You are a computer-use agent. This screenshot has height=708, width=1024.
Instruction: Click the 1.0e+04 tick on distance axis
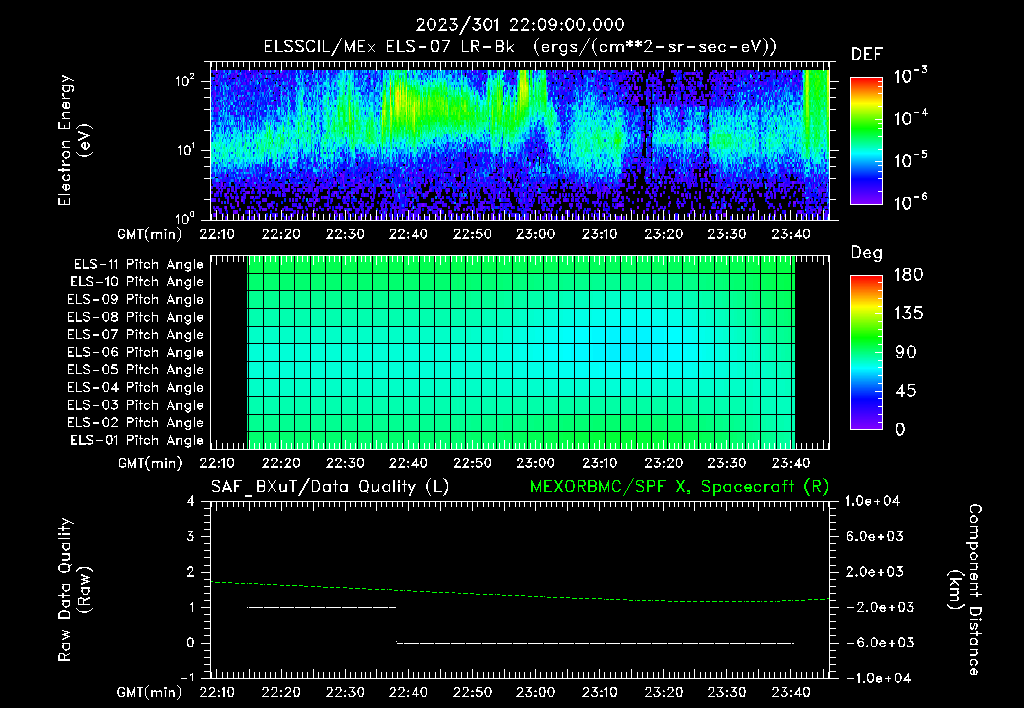tap(872, 501)
